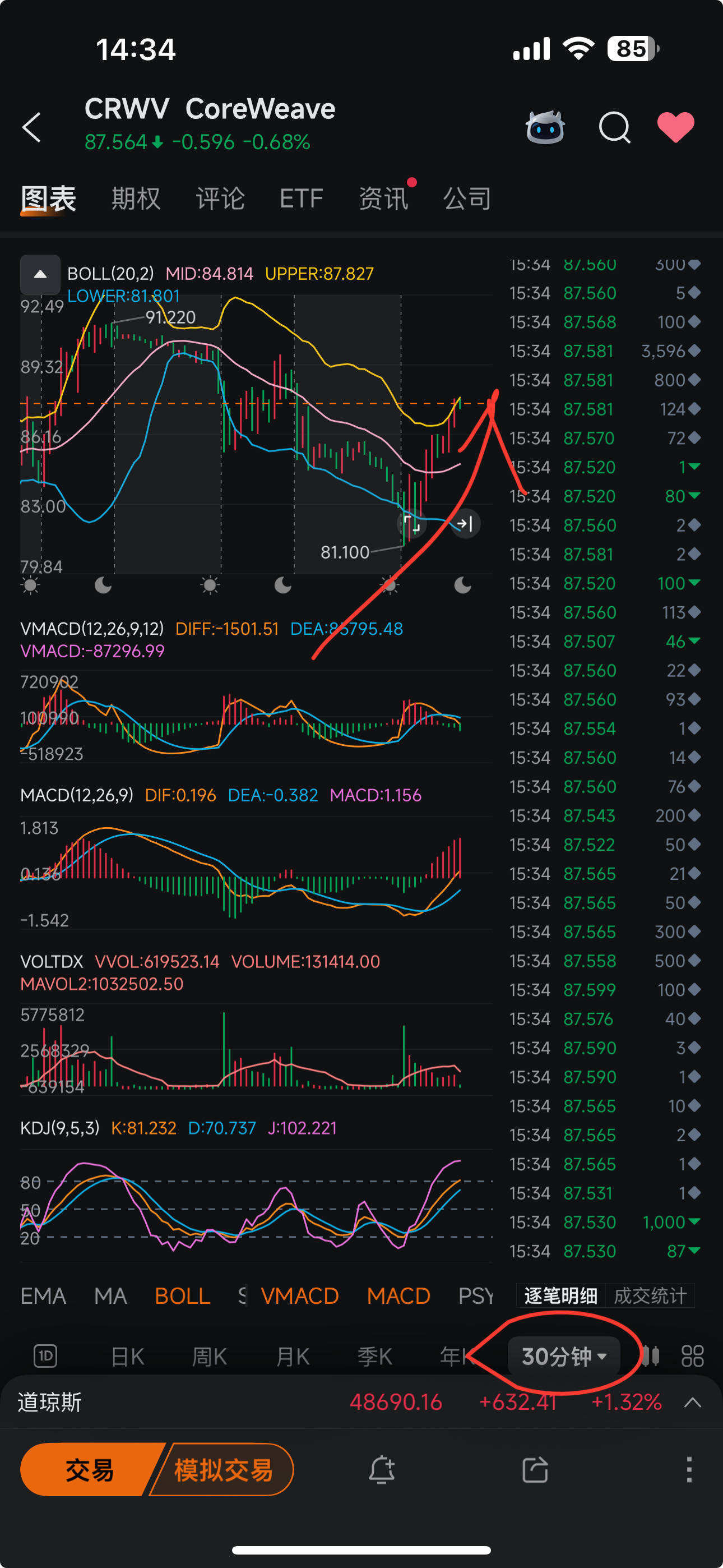This screenshot has width=723, height=1568.
Task: Tap the share icon
Action: 536,1469
